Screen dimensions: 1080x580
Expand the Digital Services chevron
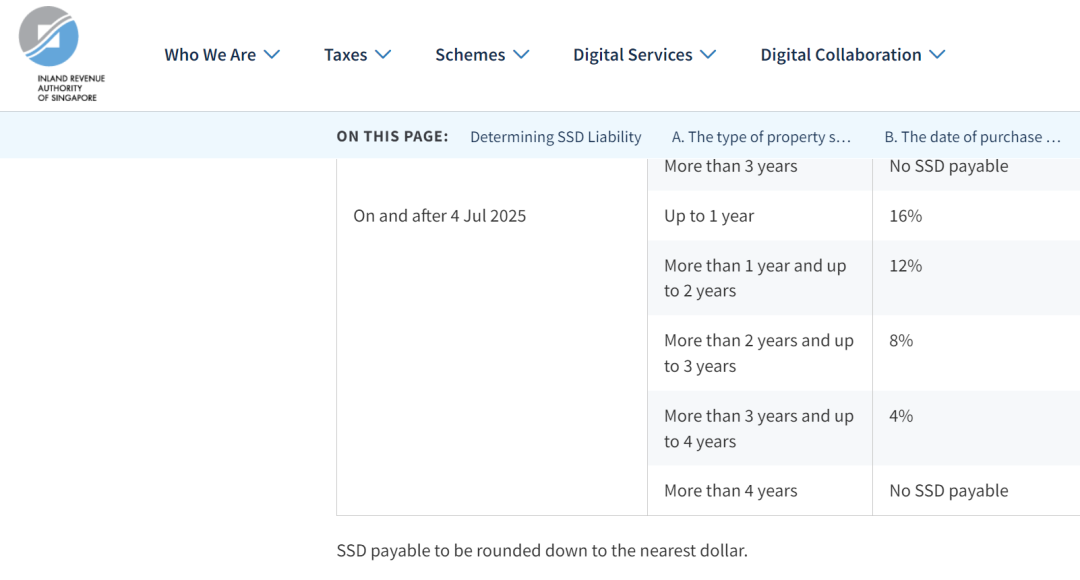pos(708,54)
